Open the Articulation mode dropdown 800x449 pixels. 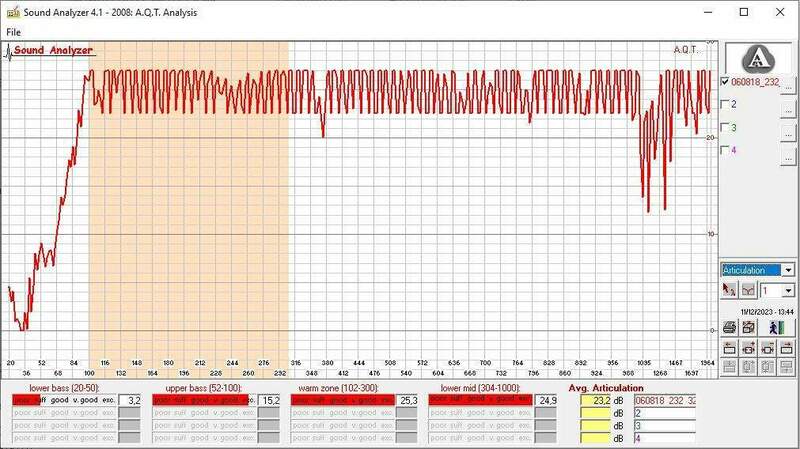tap(788, 270)
